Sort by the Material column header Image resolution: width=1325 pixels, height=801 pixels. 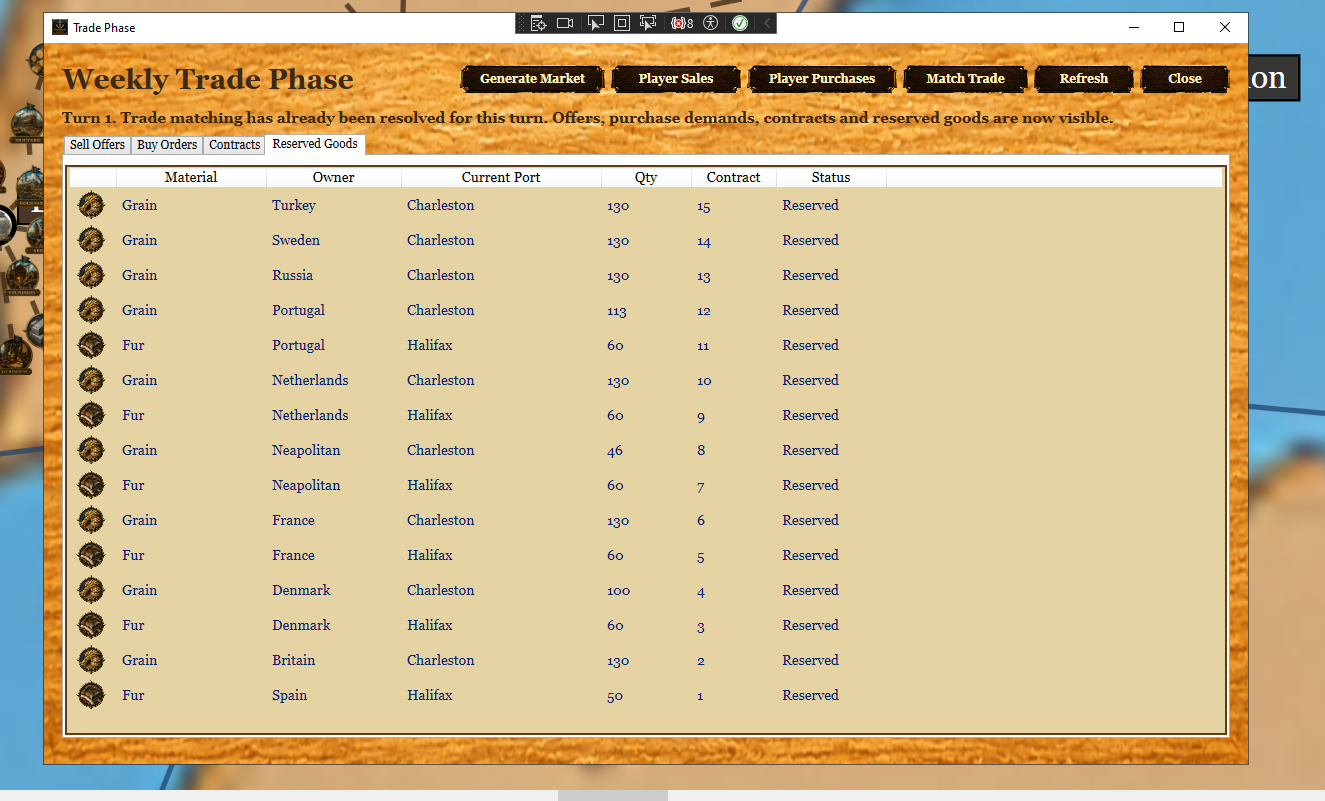pos(191,177)
